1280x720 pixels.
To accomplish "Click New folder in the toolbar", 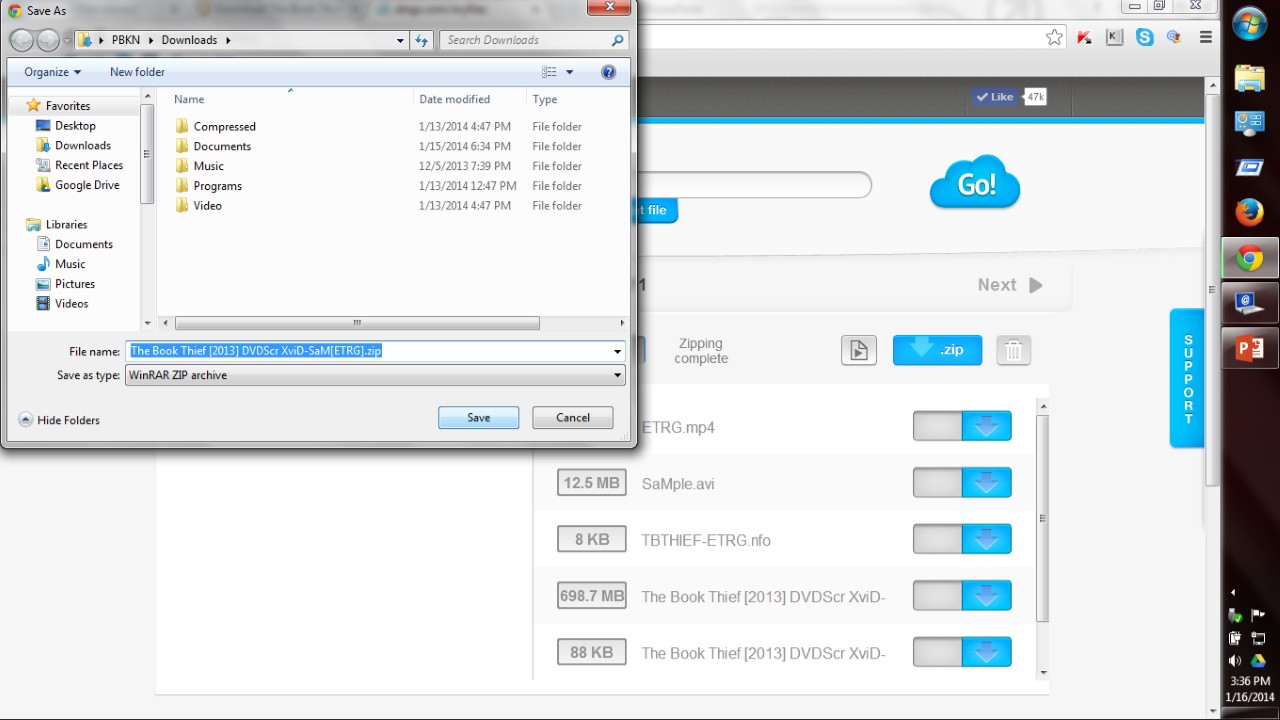I will [137, 72].
